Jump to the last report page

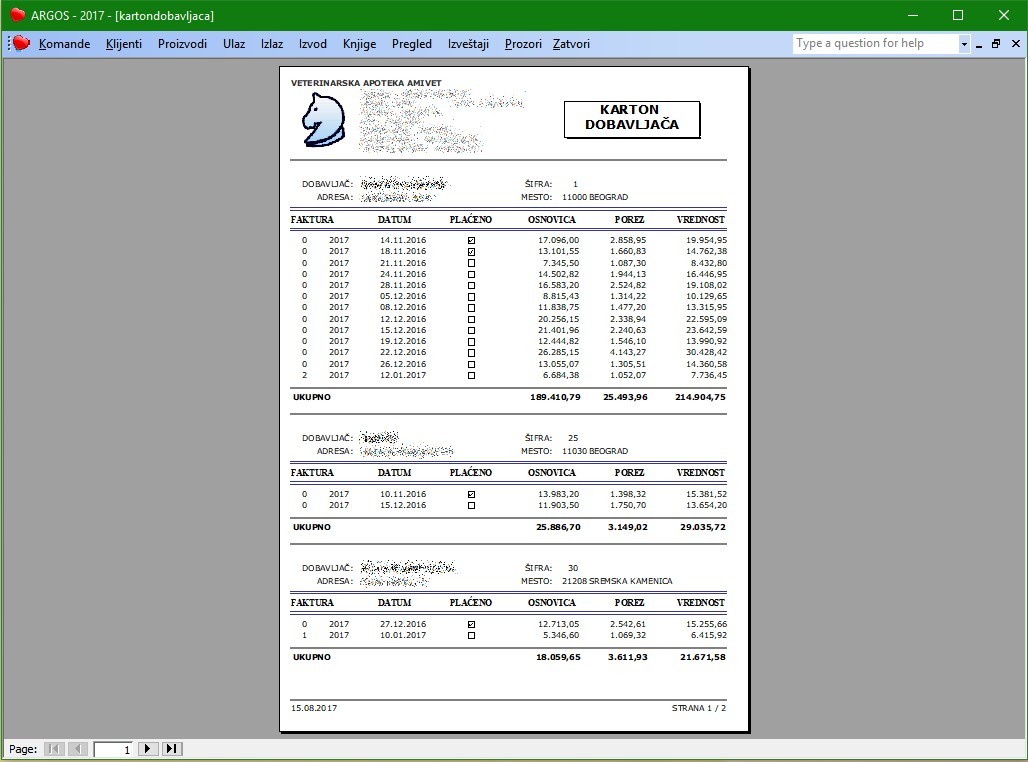point(172,748)
